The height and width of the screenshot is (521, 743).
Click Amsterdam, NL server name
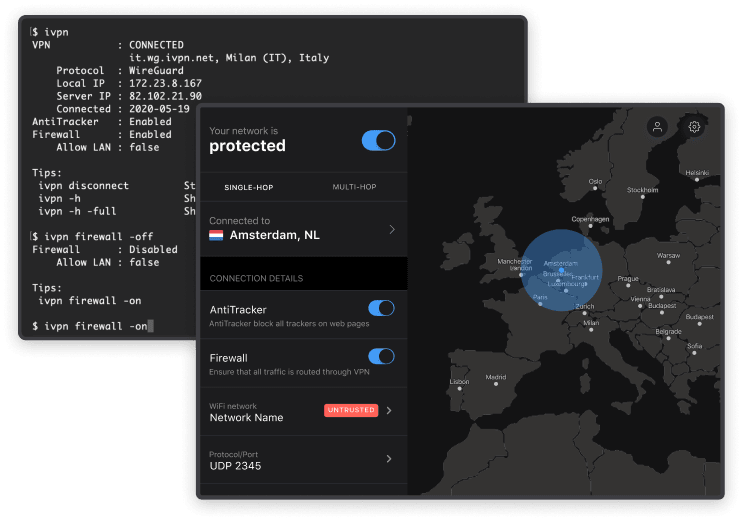click(x=274, y=235)
